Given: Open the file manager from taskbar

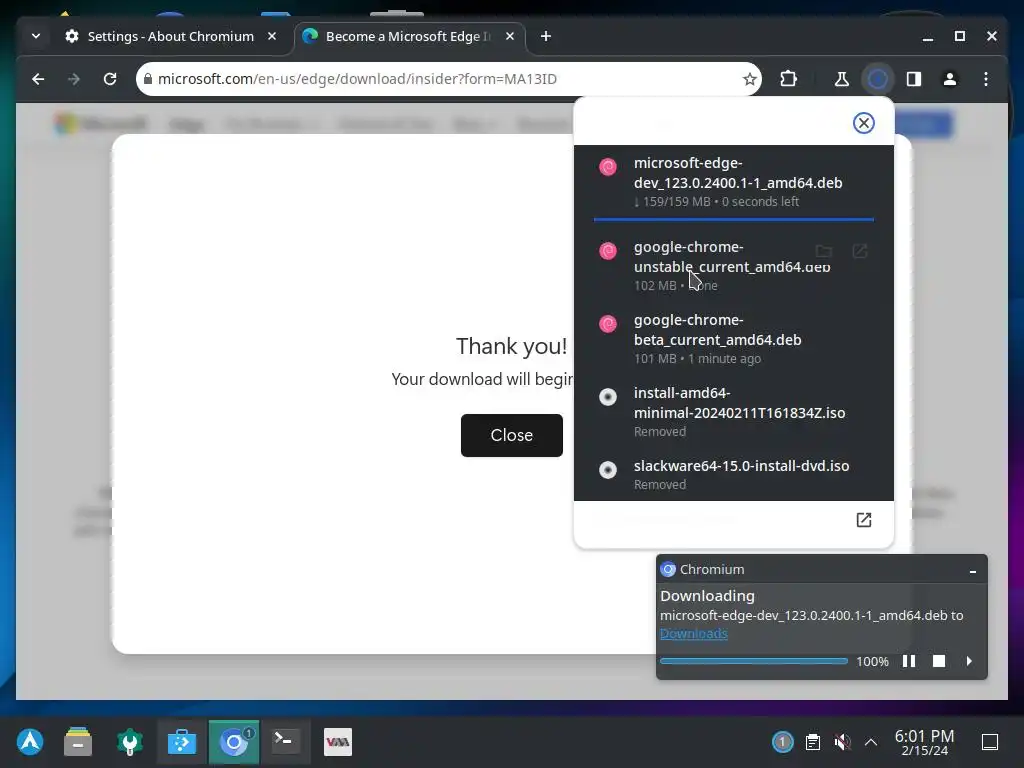Looking at the screenshot, I should pos(78,742).
